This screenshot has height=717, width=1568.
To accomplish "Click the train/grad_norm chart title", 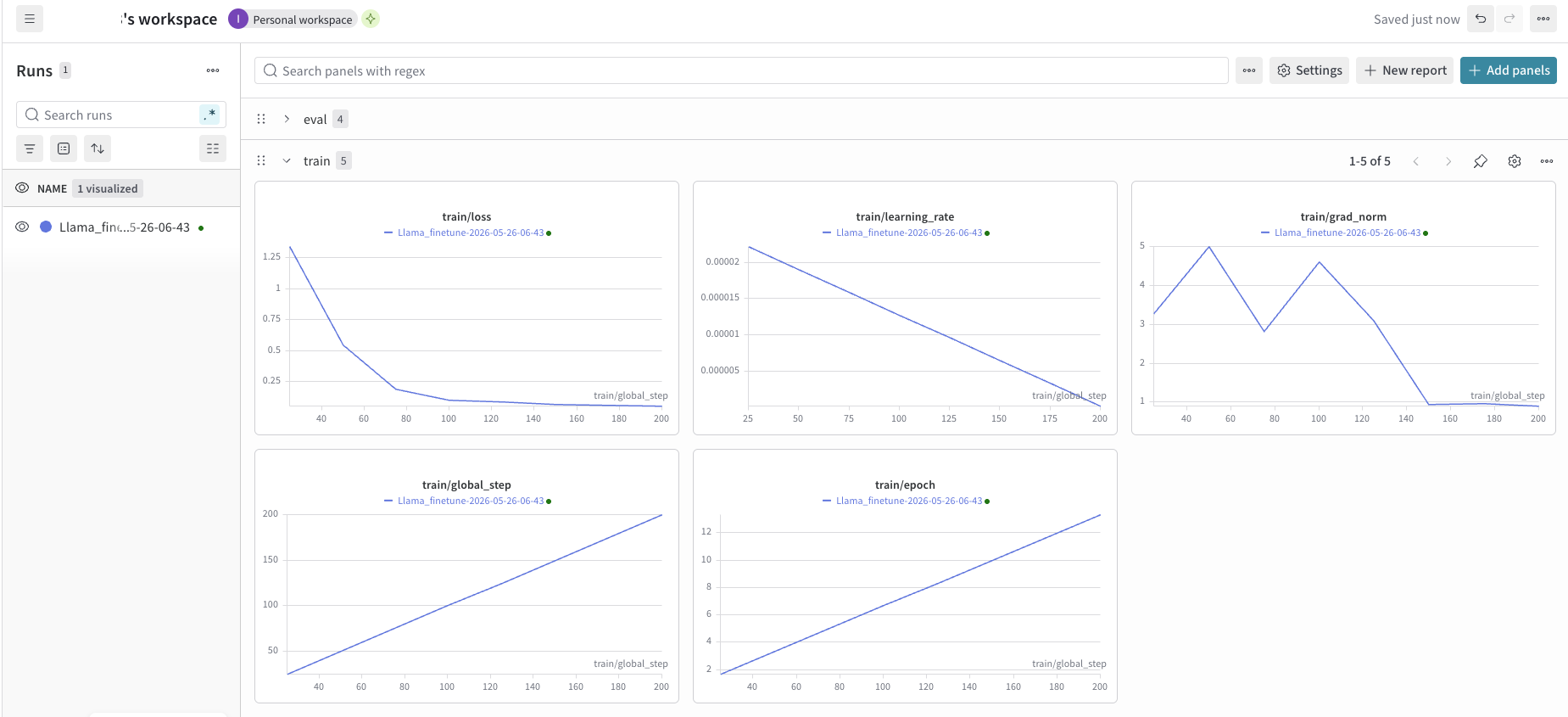I will pos(1343,216).
